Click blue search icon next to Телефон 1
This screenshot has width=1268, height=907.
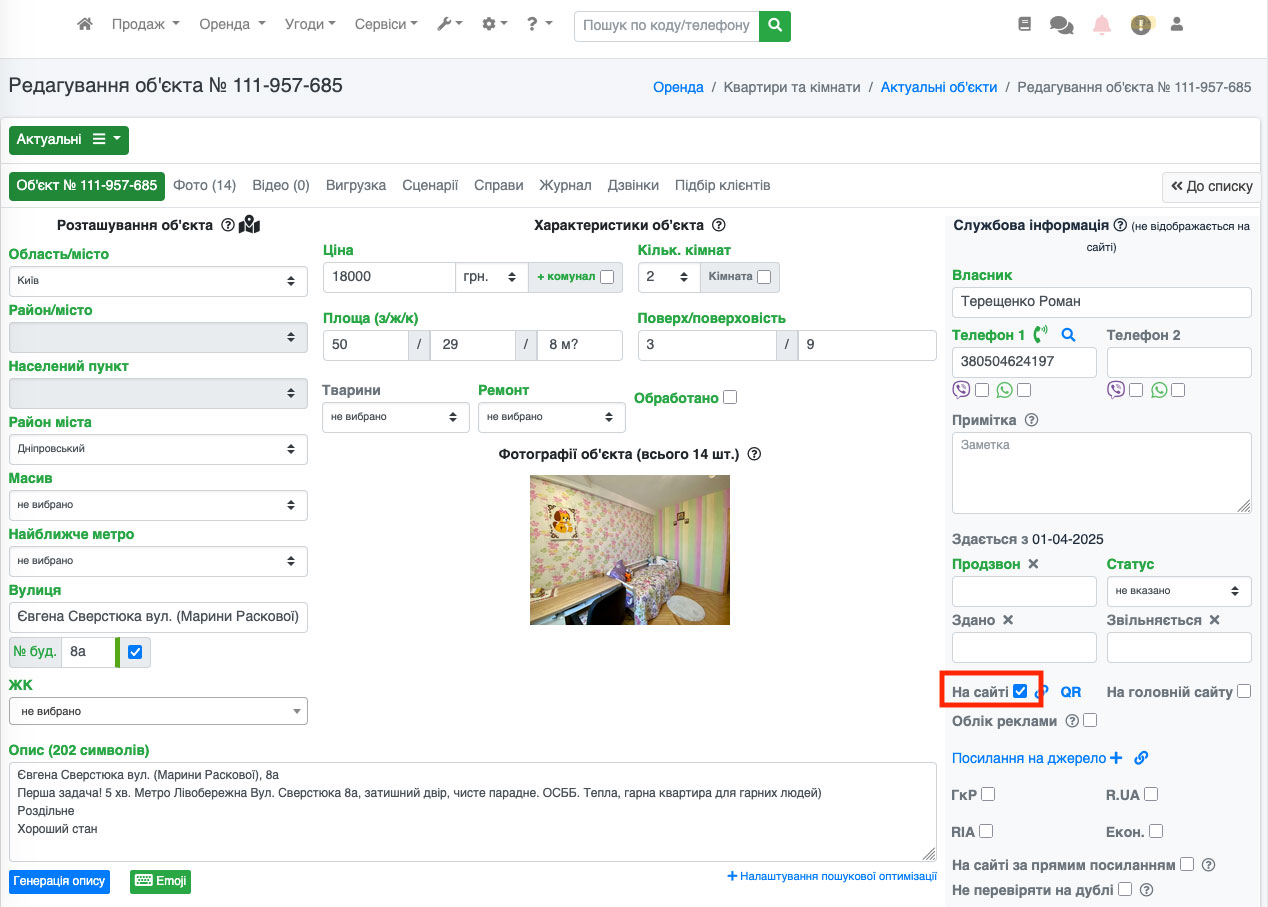click(1068, 335)
